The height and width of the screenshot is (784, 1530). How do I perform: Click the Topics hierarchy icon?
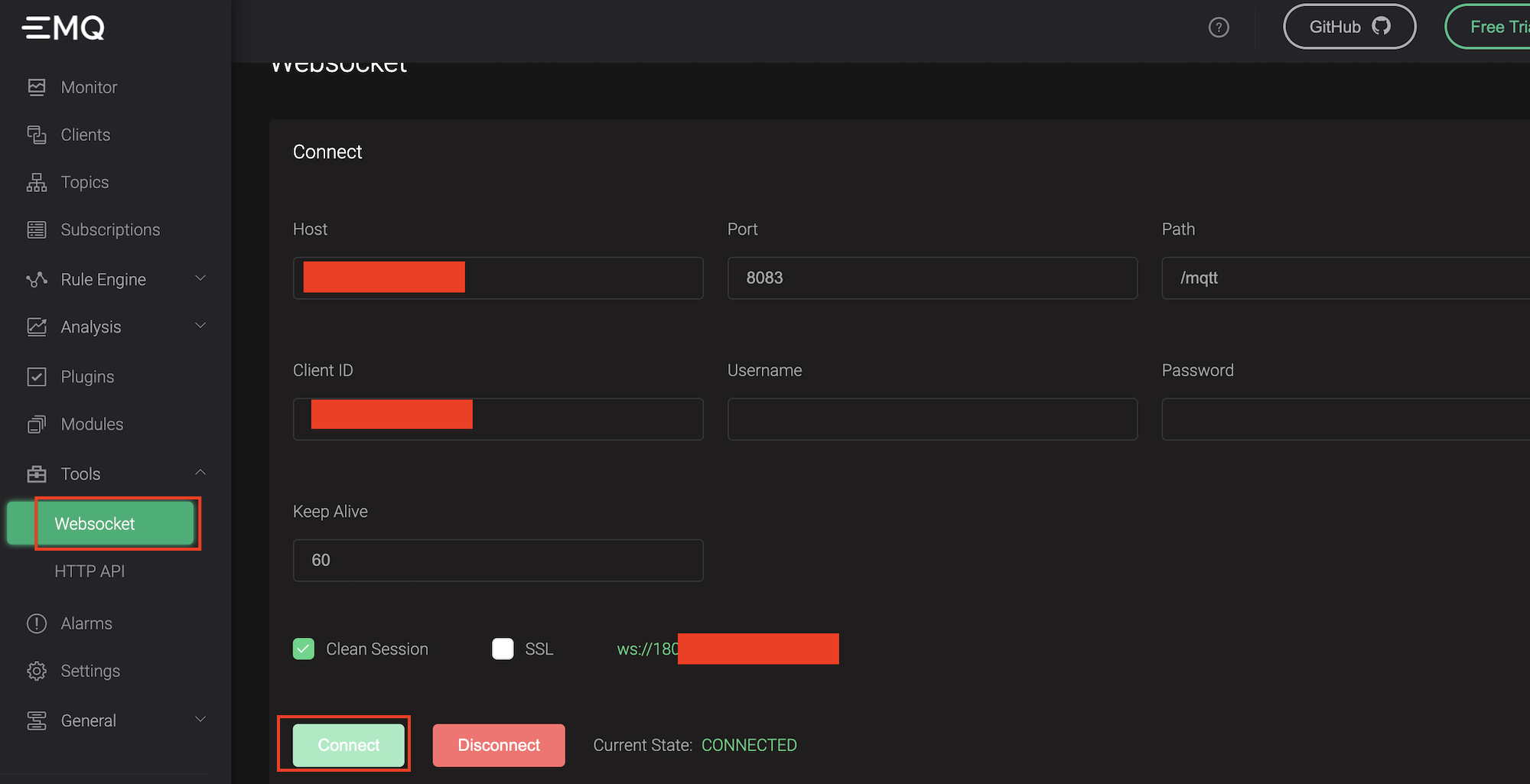pos(36,182)
